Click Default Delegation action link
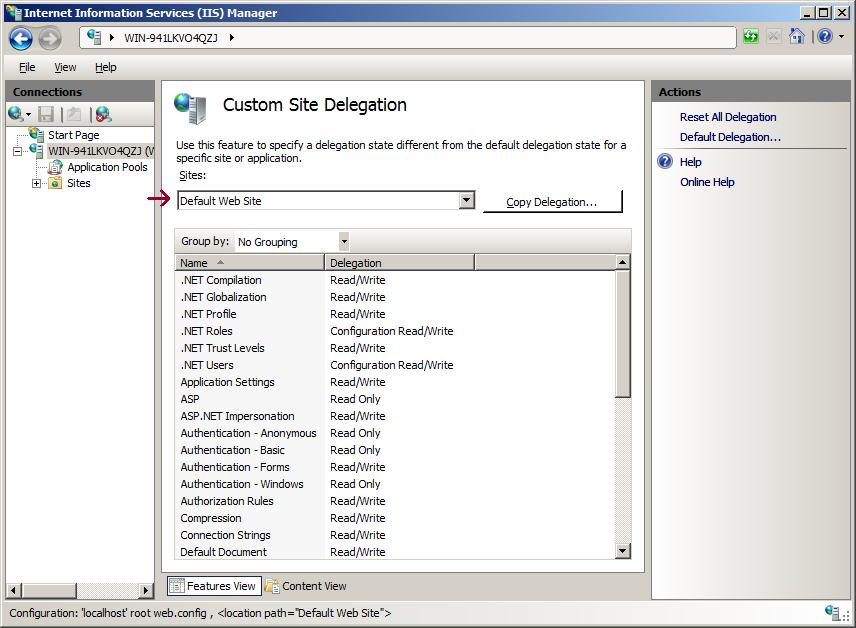The image size is (856, 628). pos(730,137)
